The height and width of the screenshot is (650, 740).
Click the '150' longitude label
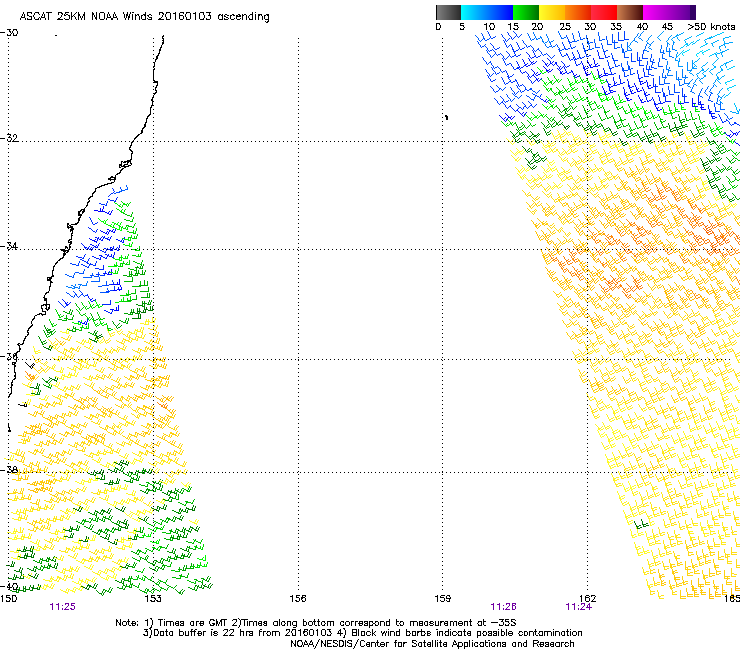[x=8, y=599]
